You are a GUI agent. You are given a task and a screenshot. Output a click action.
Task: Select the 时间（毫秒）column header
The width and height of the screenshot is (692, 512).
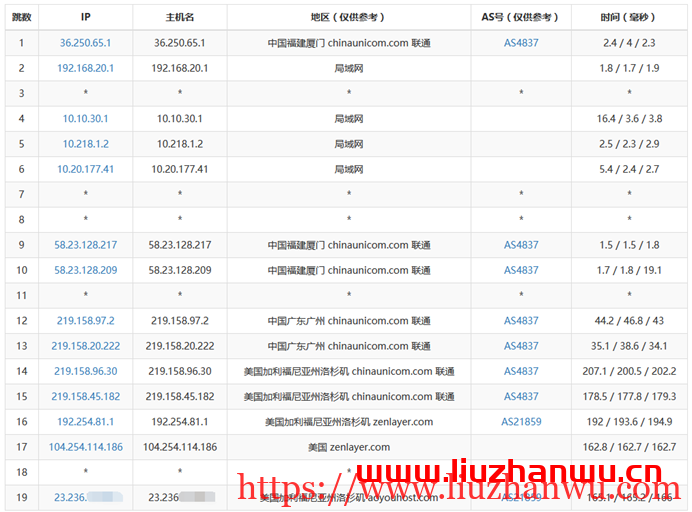629,17
